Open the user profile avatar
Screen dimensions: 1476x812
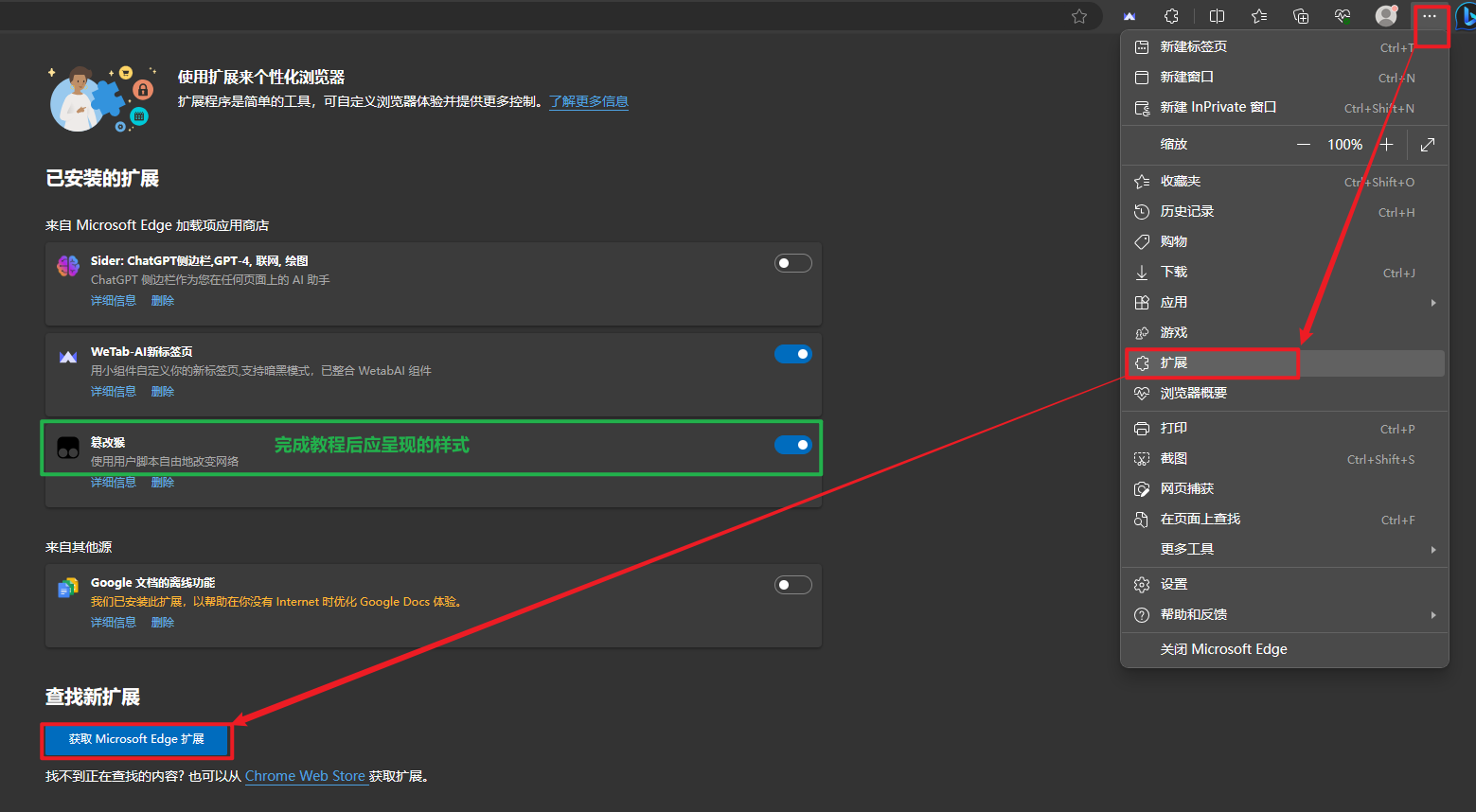(x=1386, y=16)
